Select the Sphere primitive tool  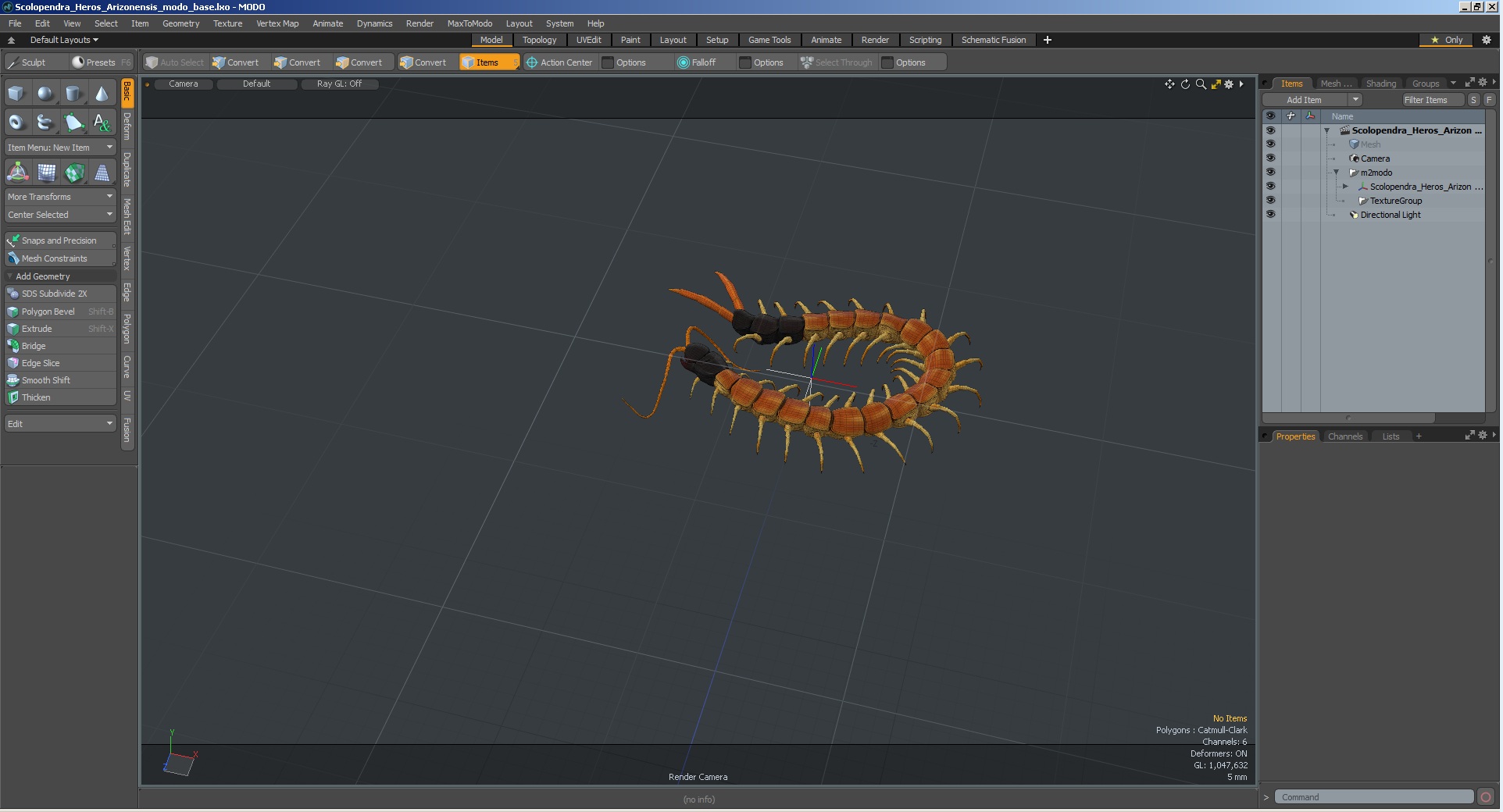[x=45, y=94]
